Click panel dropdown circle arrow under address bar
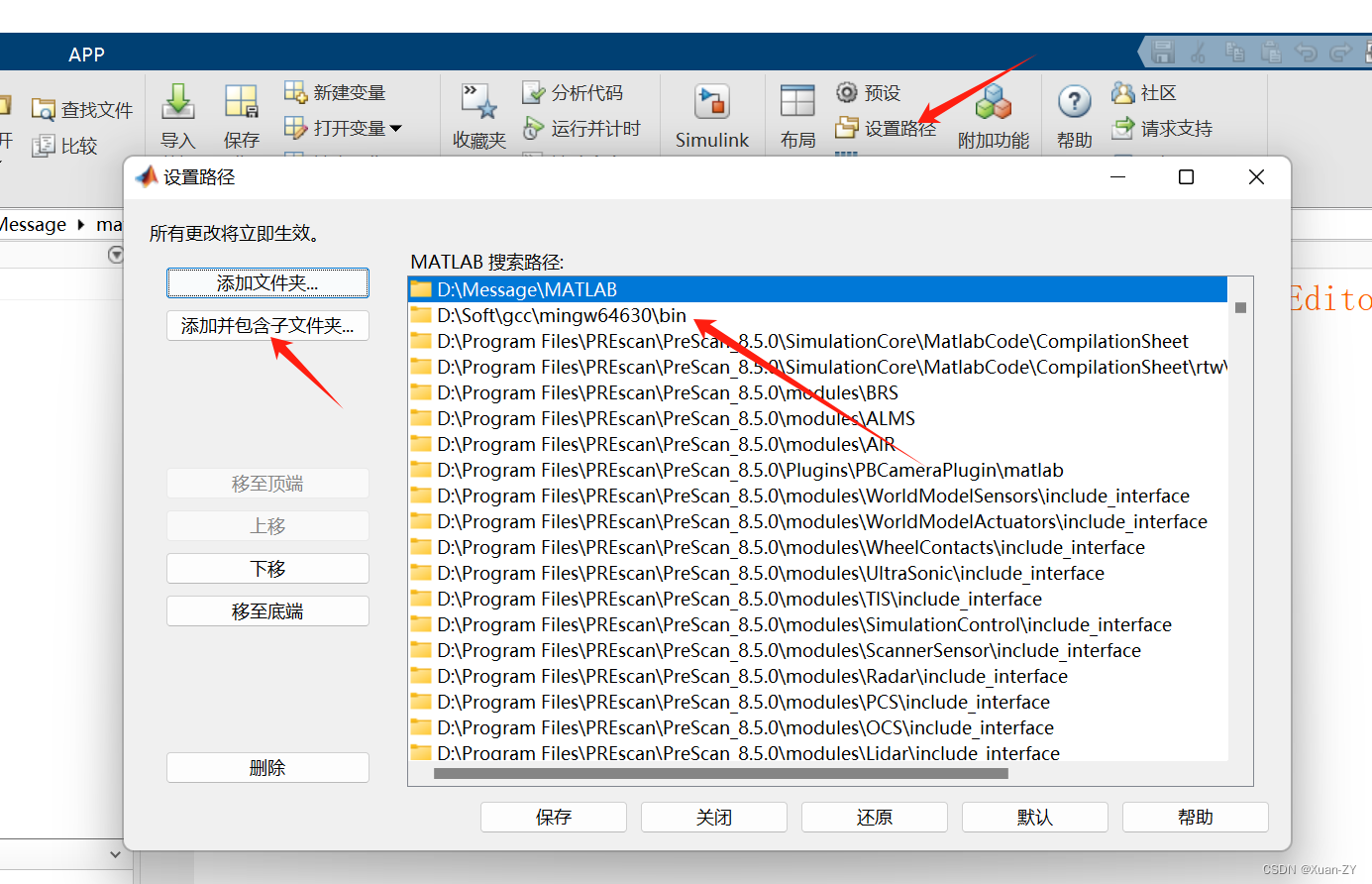This screenshot has width=1372, height=884. click(x=116, y=255)
